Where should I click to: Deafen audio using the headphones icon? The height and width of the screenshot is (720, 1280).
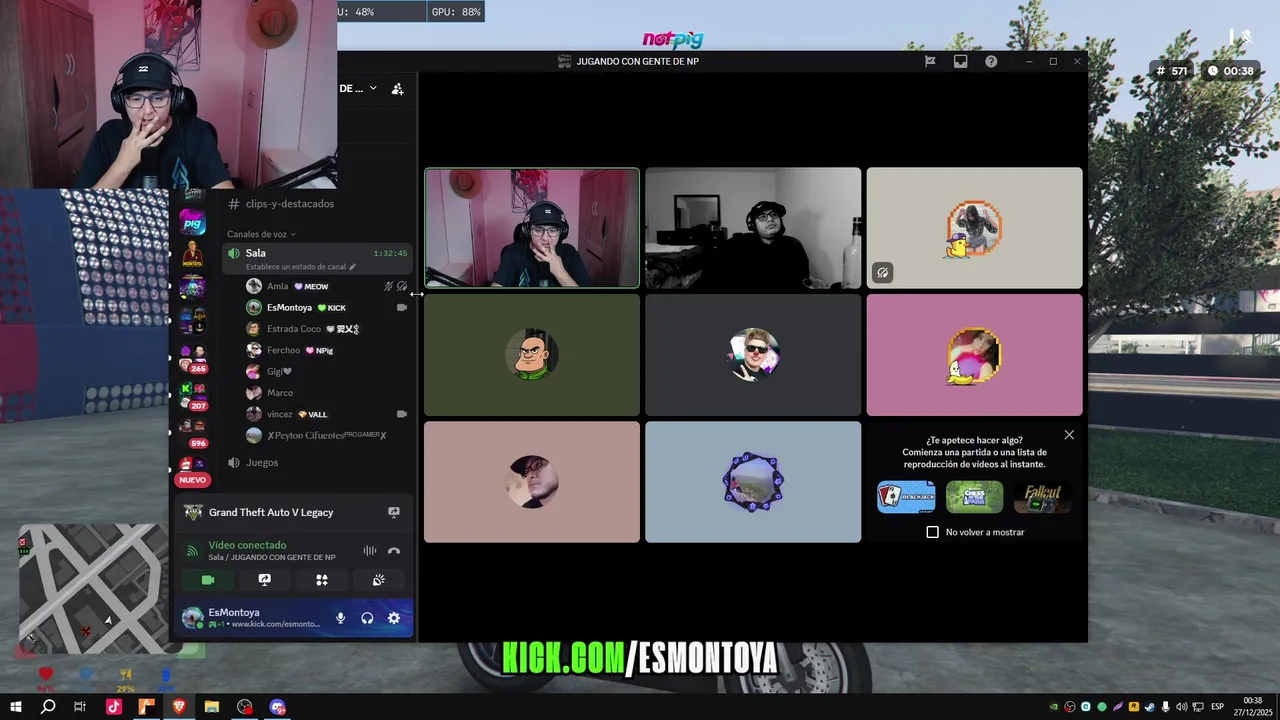(x=367, y=618)
